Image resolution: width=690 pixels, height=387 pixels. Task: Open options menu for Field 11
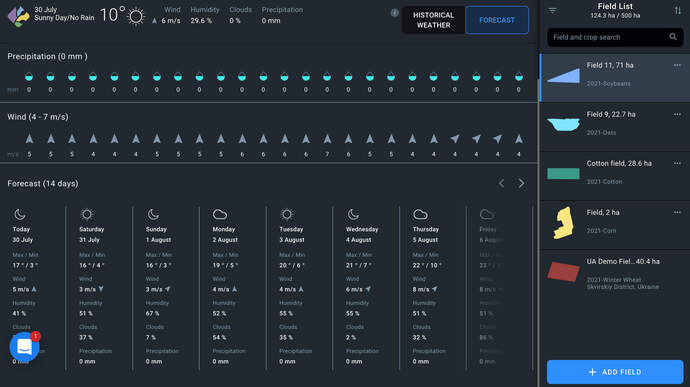677,65
